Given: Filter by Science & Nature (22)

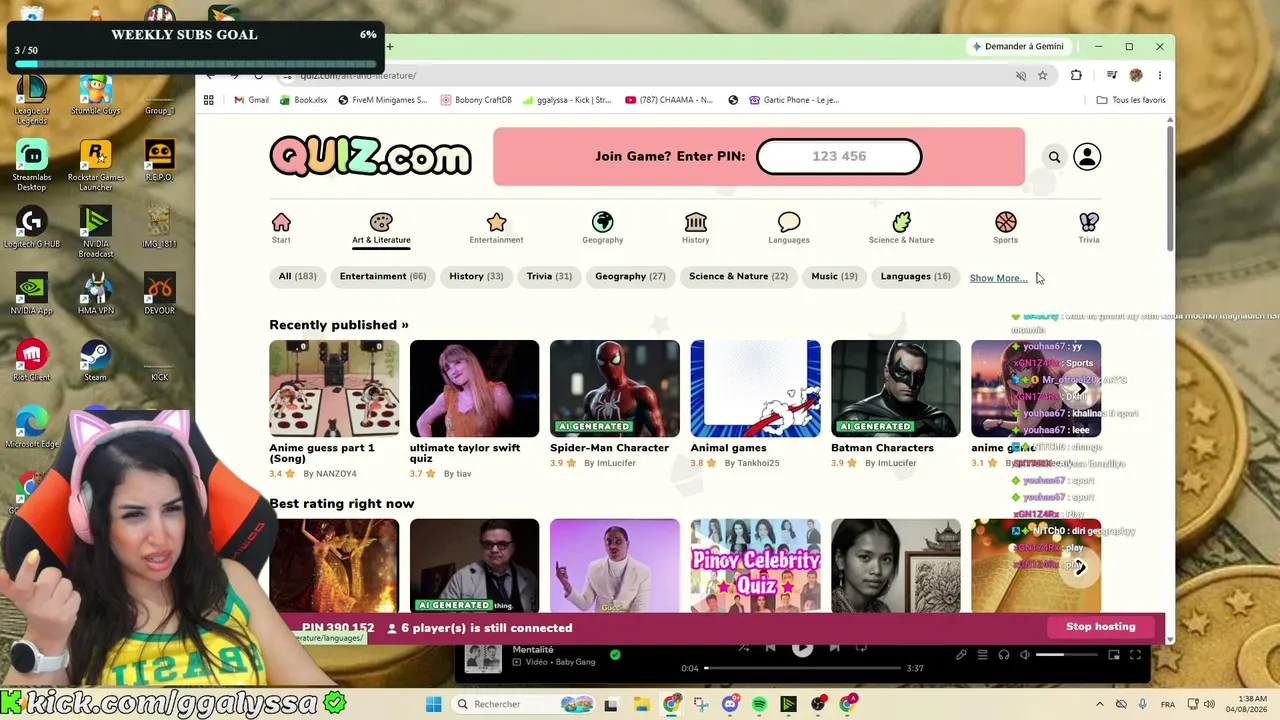Looking at the screenshot, I should 738,277.
